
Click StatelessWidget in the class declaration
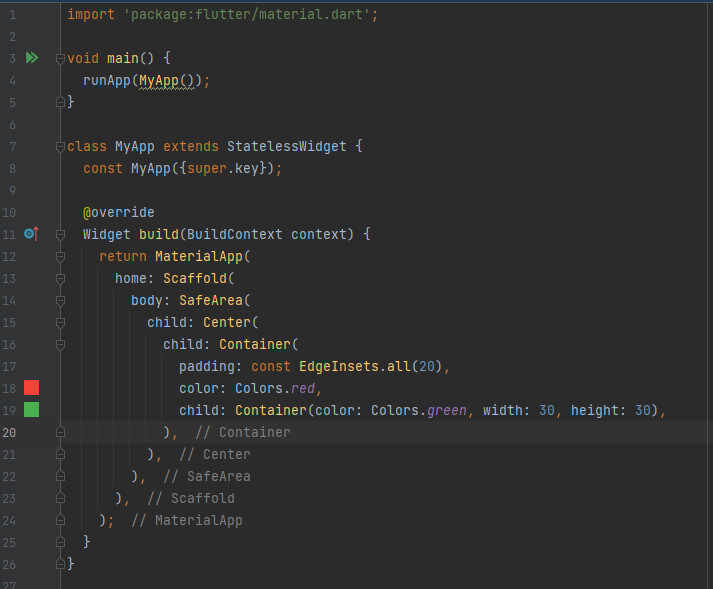pos(287,146)
